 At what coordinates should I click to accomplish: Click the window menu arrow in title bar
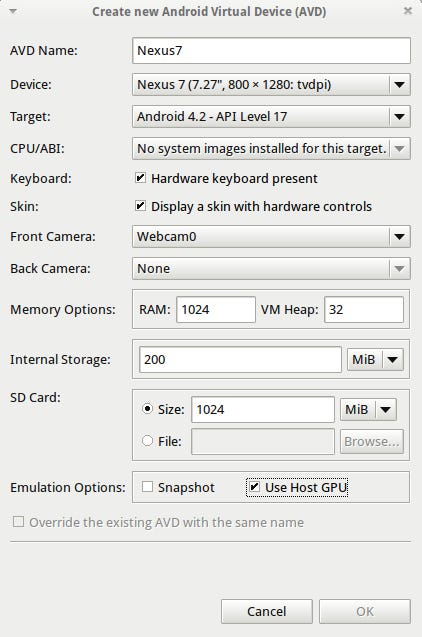tap(13, 11)
